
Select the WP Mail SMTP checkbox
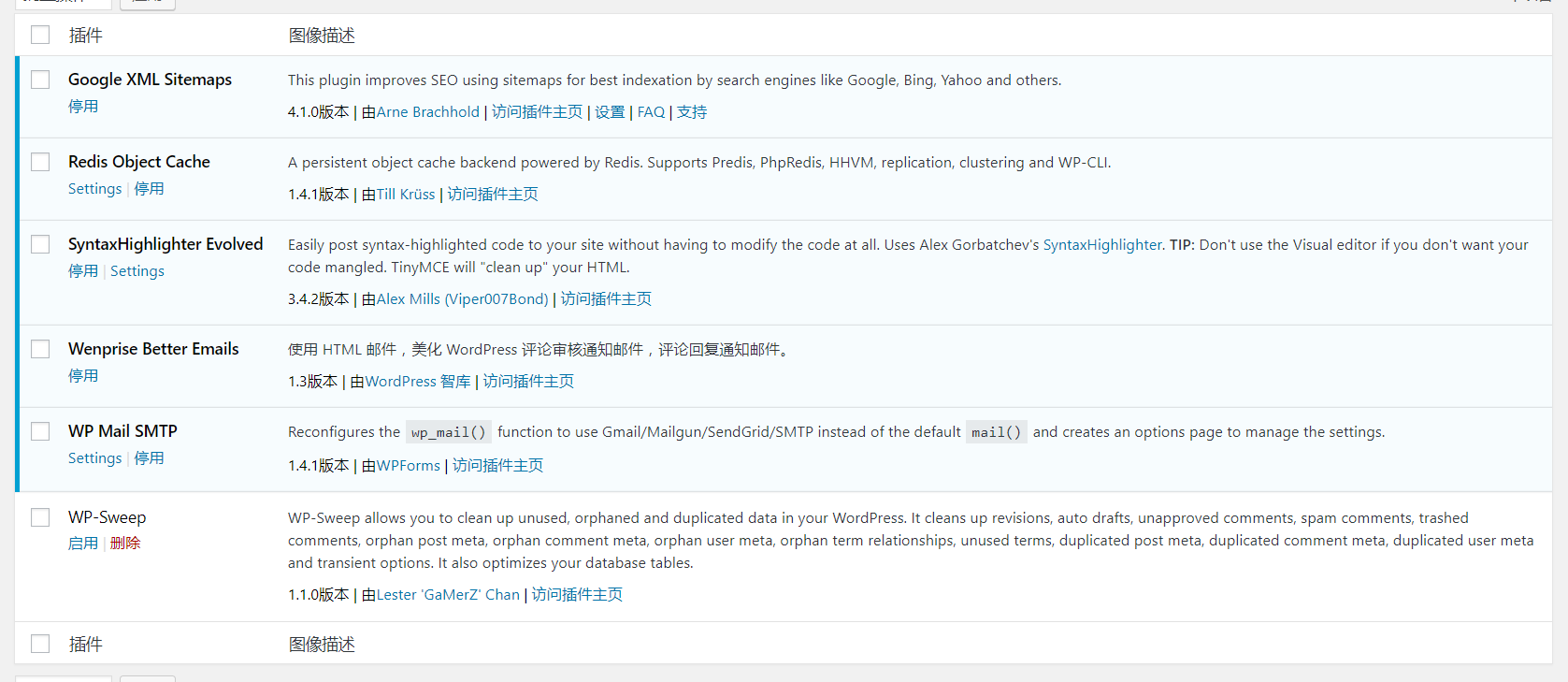[40, 431]
